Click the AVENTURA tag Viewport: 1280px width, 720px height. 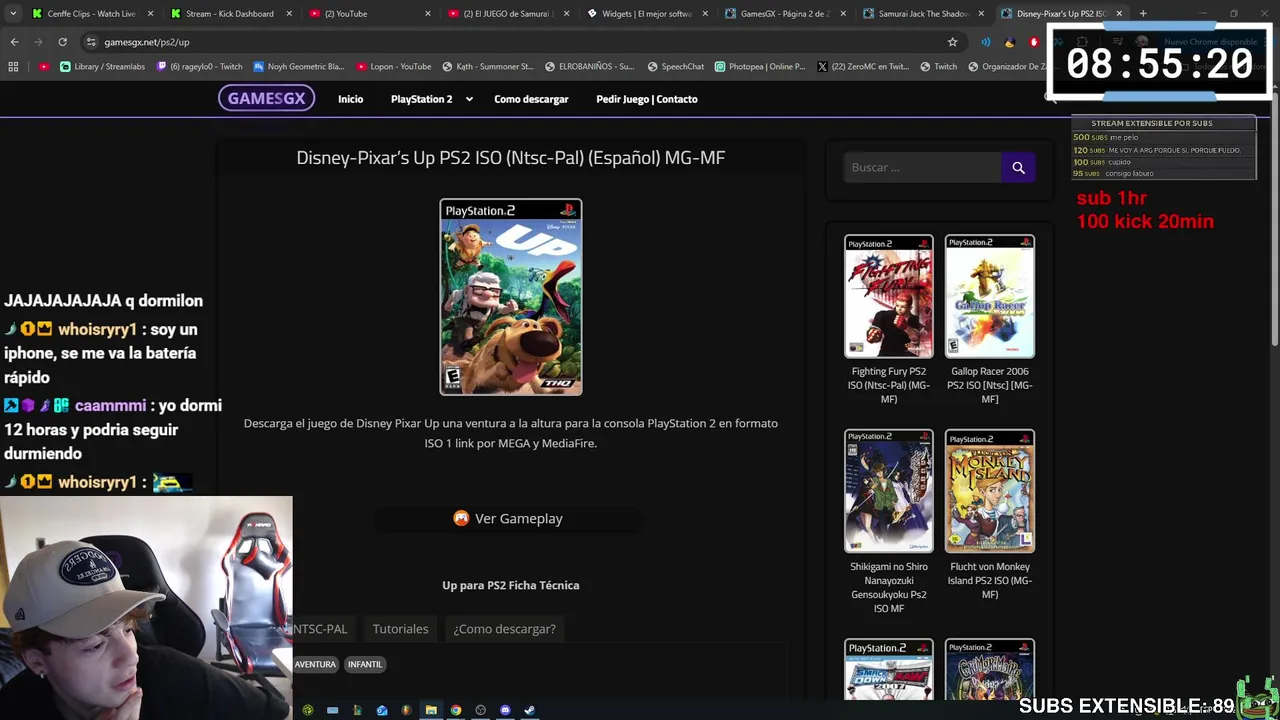tap(315, 664)
